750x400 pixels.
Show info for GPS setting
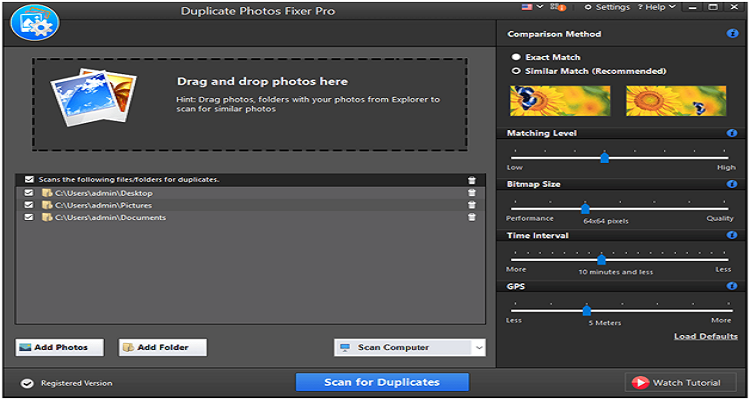click(732, 286)
